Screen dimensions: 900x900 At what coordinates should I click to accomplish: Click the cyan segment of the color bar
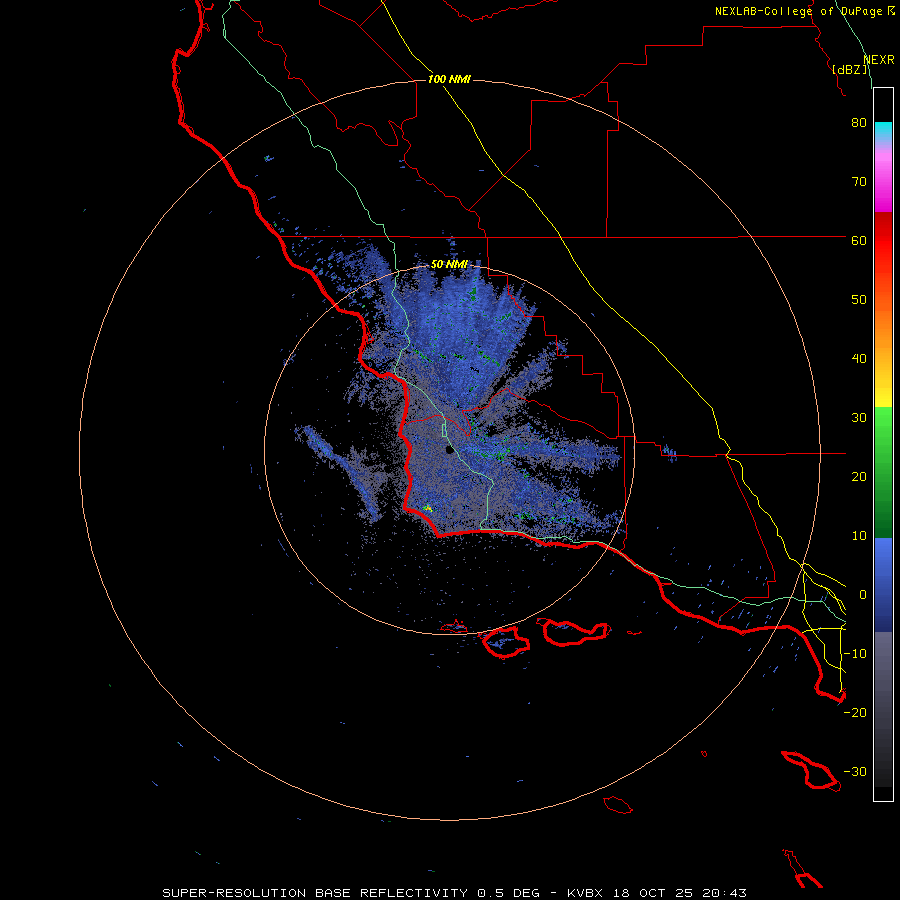pyautogui.click(x=883, y=132)
